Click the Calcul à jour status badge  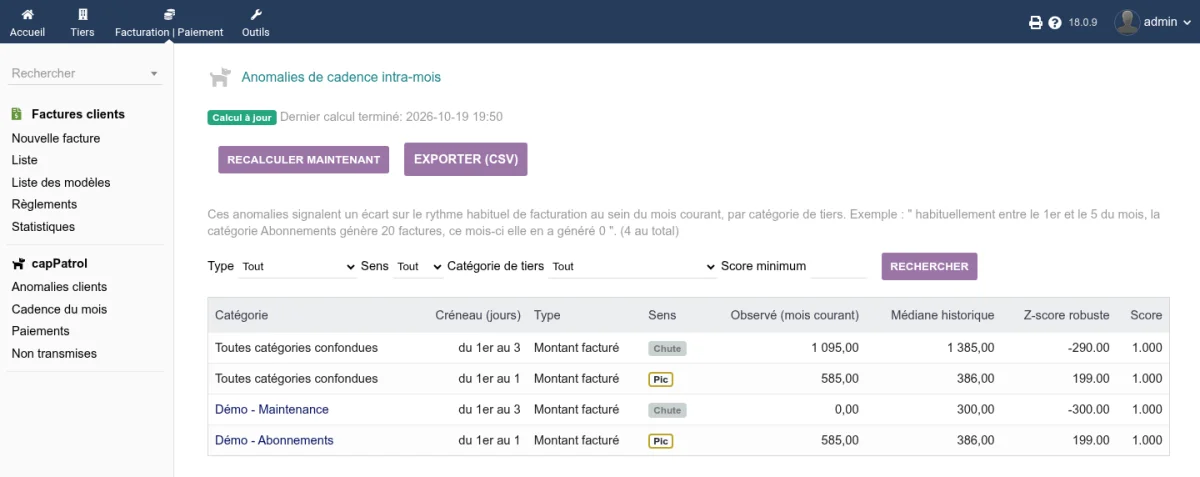tap(242, 117)
